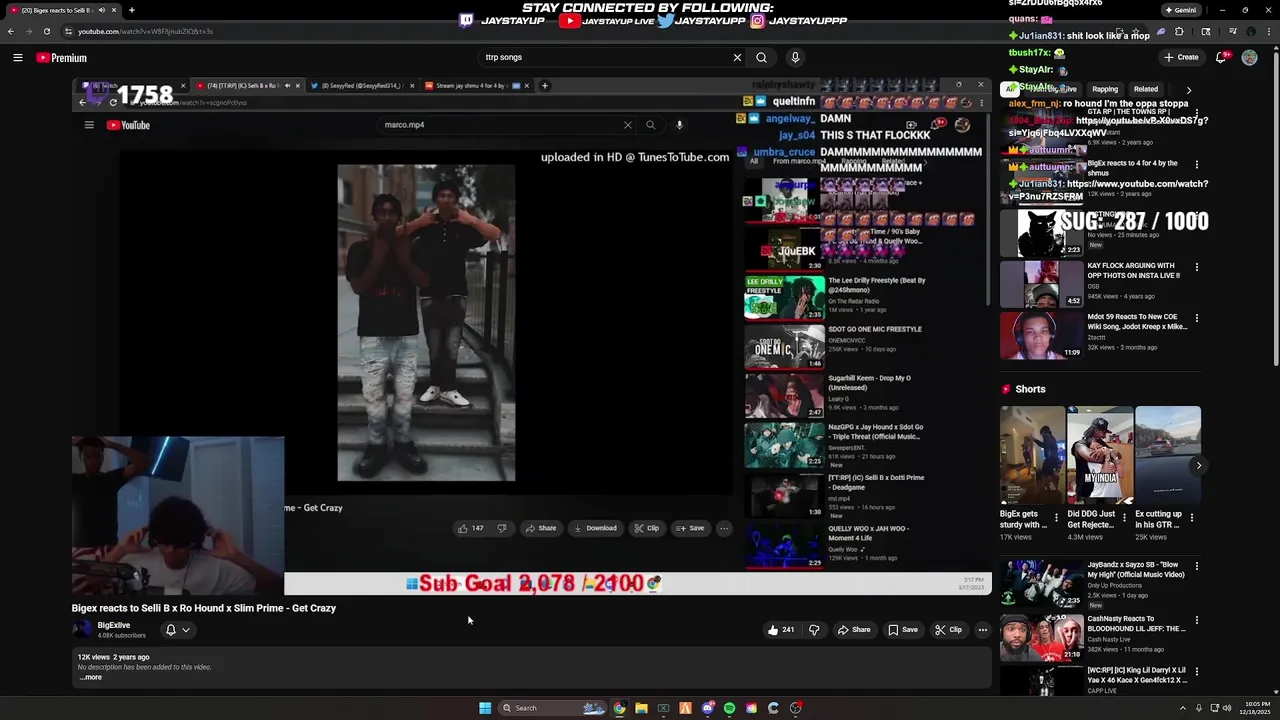Open the Windows Start menu
This screenshot has width=1280, height=720.
coord(485,708)
